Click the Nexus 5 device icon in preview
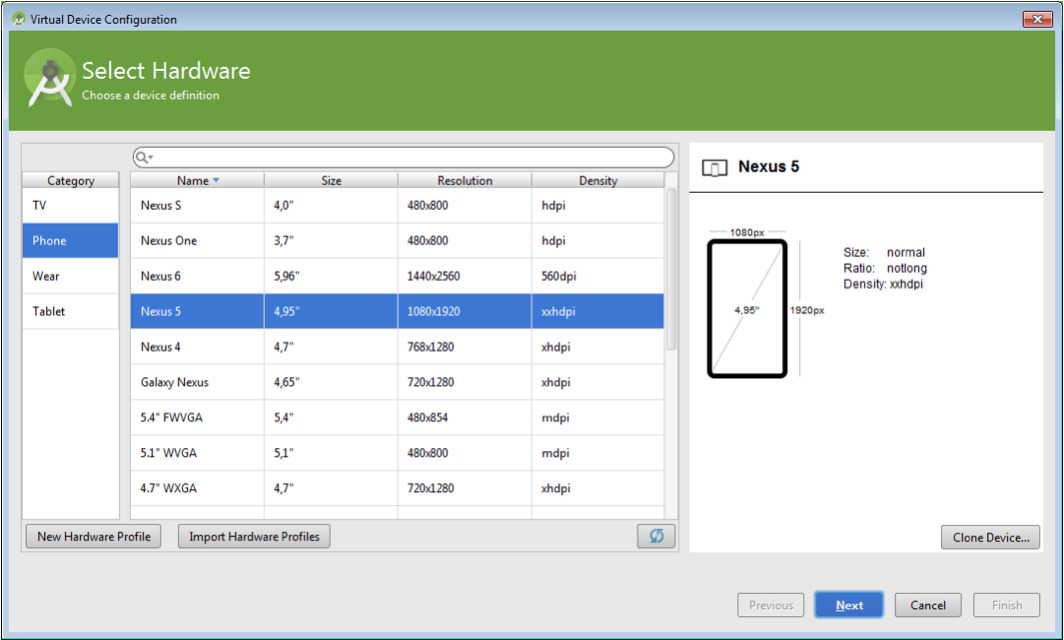 (714, 168)
